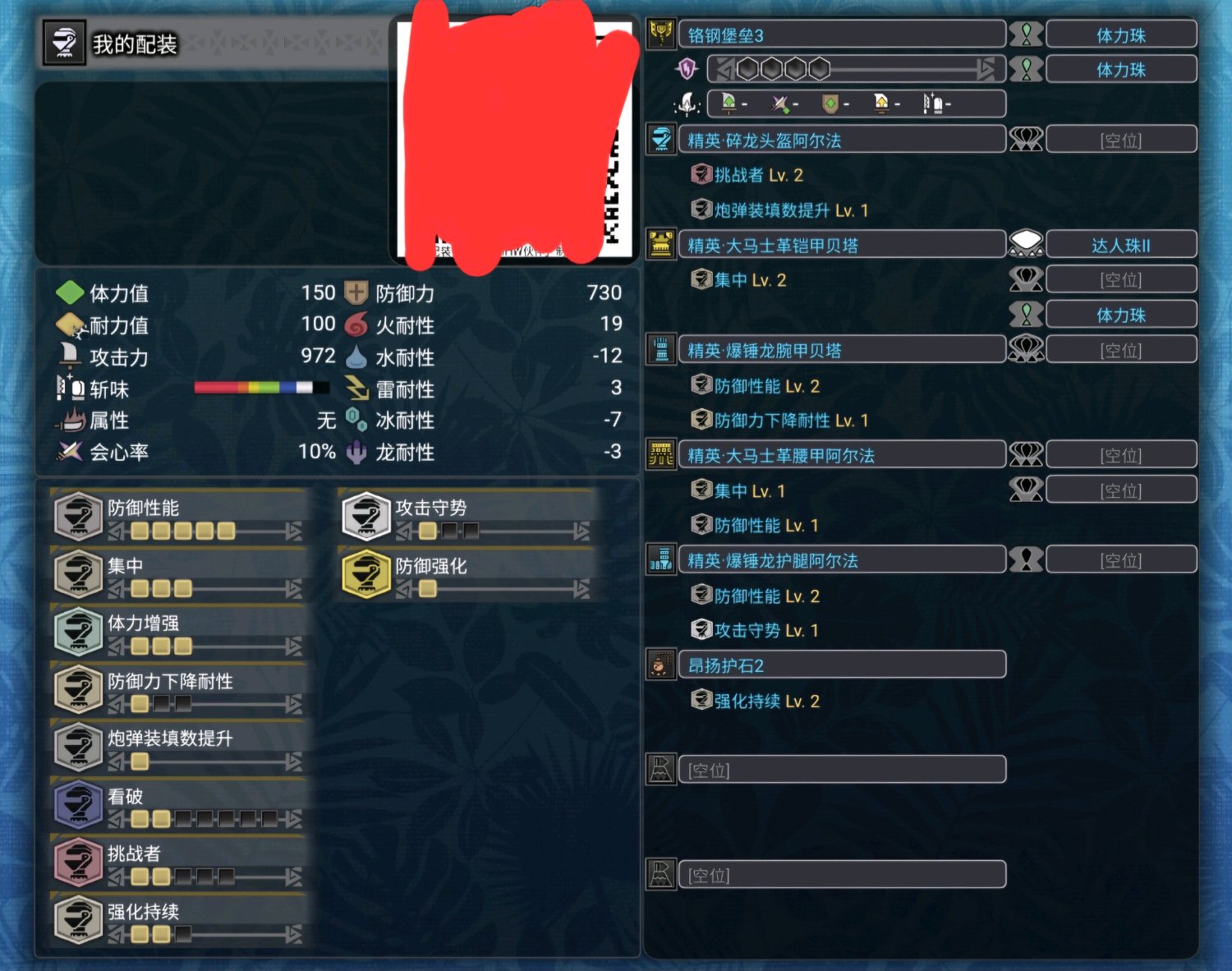
Task: Select the 看破 purple skill icon
Action: (78, 804)
